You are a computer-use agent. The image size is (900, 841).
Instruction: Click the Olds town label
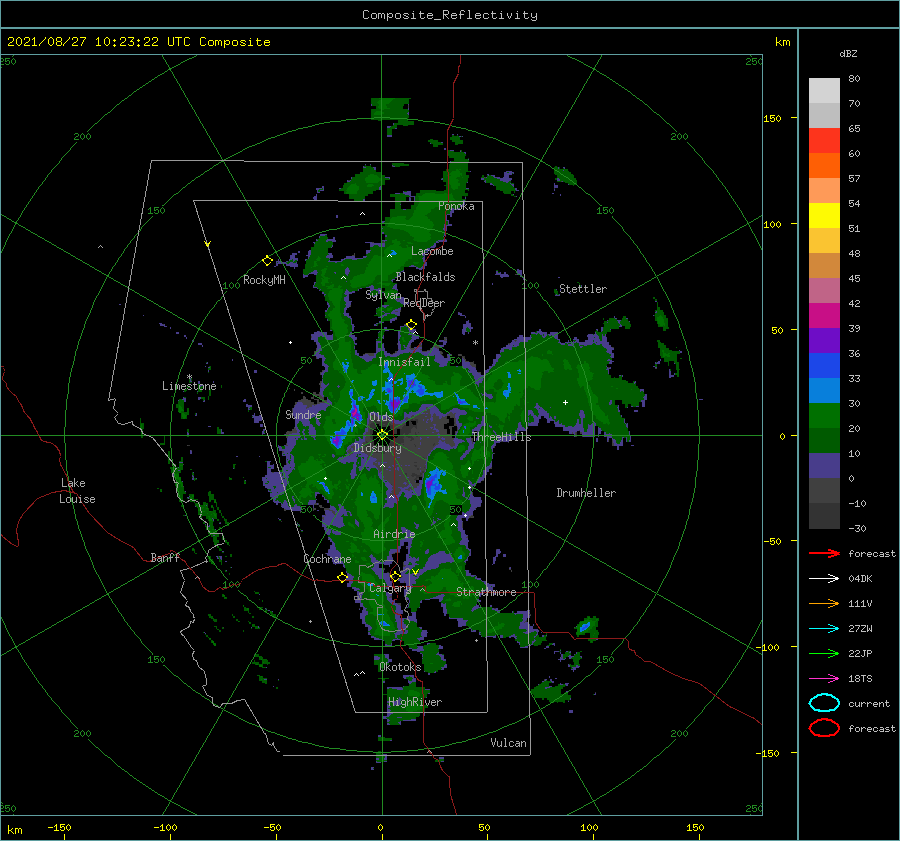tap(381, 417)
